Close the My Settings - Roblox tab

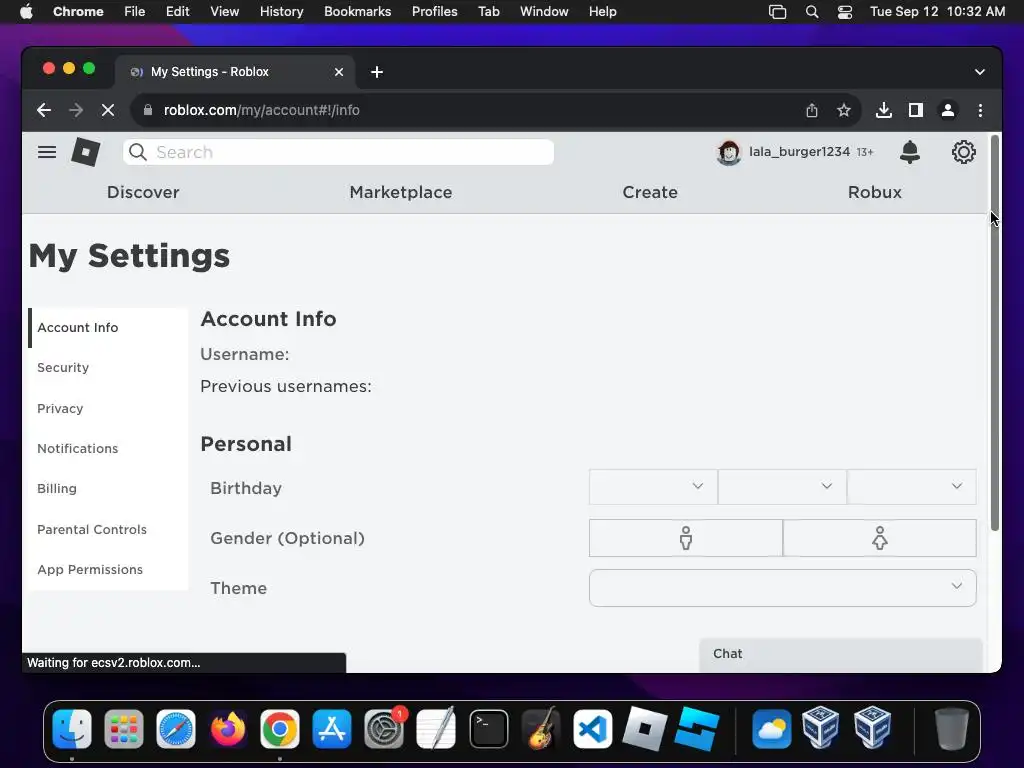(x=339, y=72)
